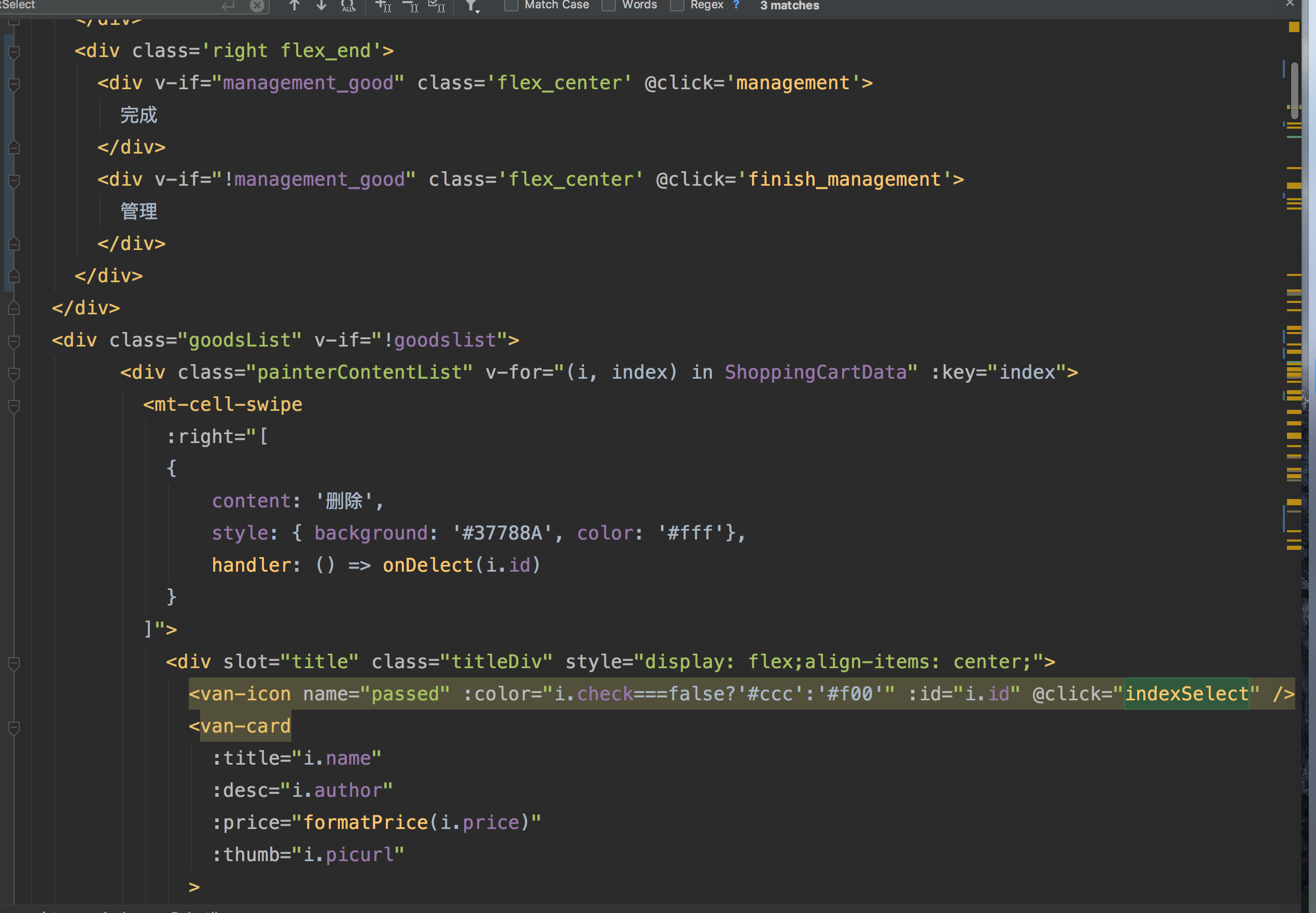Collapse the right flex_end div region

13,52
